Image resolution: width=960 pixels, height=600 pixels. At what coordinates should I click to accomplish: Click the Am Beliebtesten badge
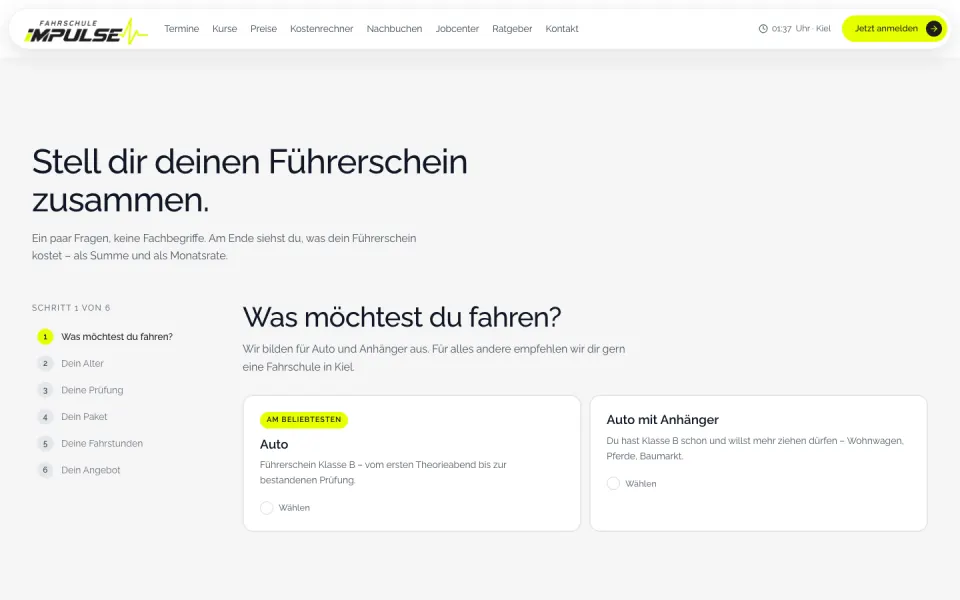(304, 419)
